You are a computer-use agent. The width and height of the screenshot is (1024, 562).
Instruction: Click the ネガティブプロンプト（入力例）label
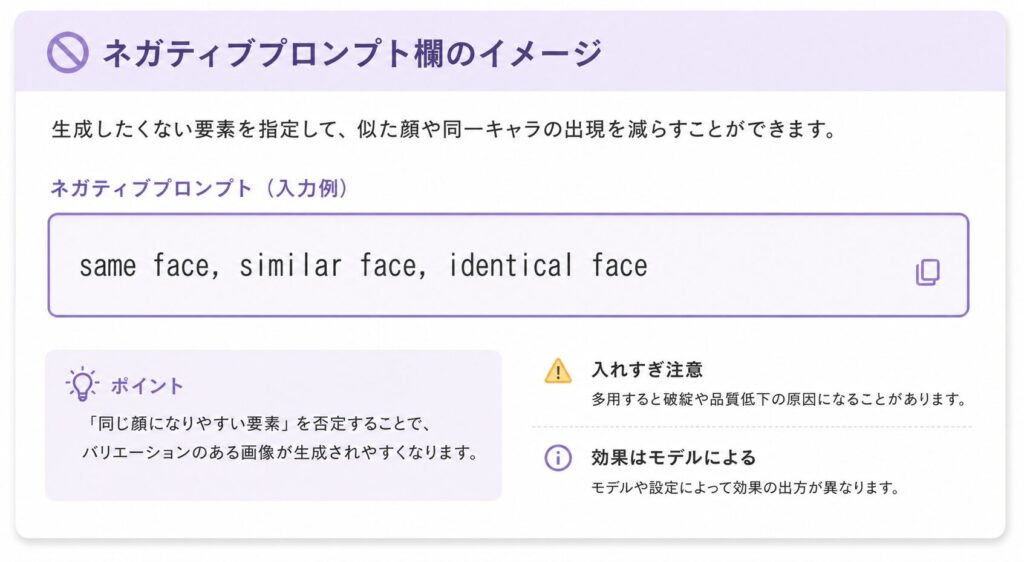pos(200,188)
